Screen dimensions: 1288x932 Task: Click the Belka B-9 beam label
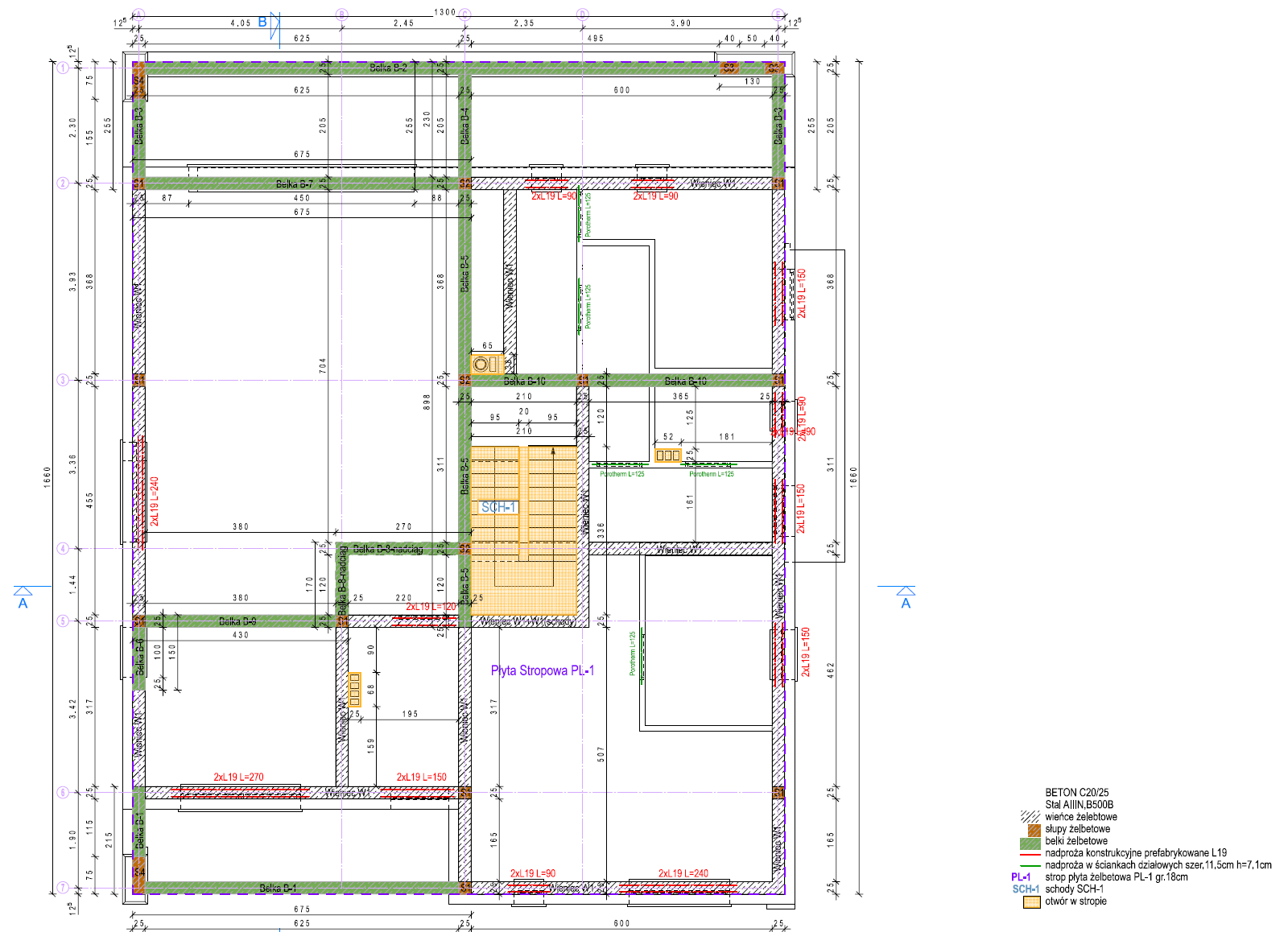[237, 621]
